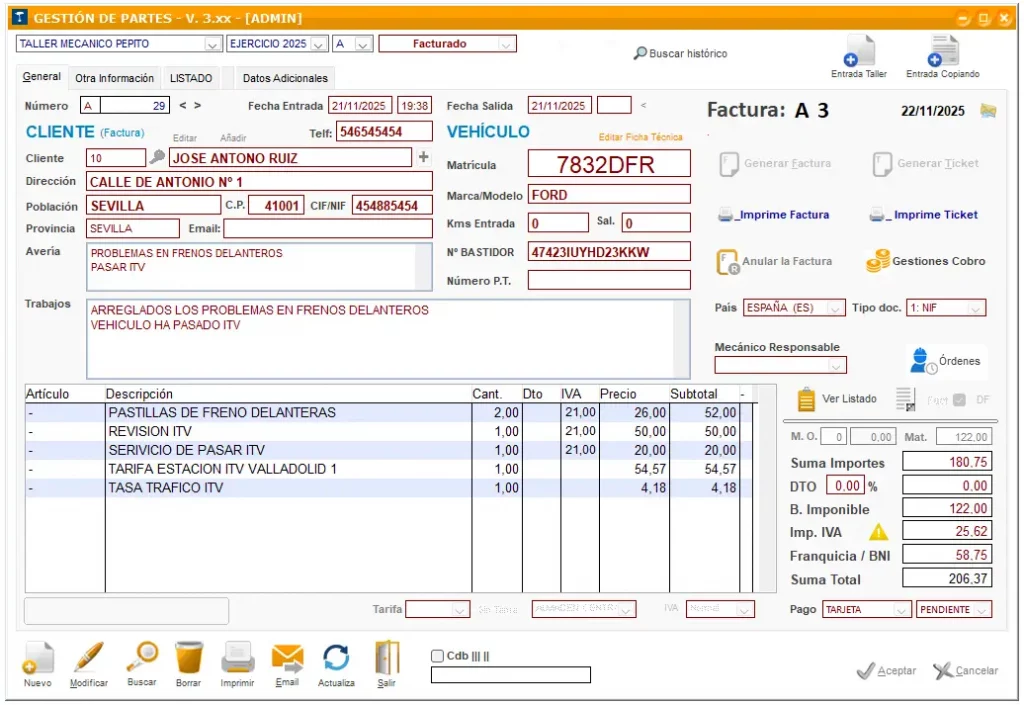Screen dimensions: 1024x705
Task: Open the Datos Adicionales tab
Action: coord(285,78)
